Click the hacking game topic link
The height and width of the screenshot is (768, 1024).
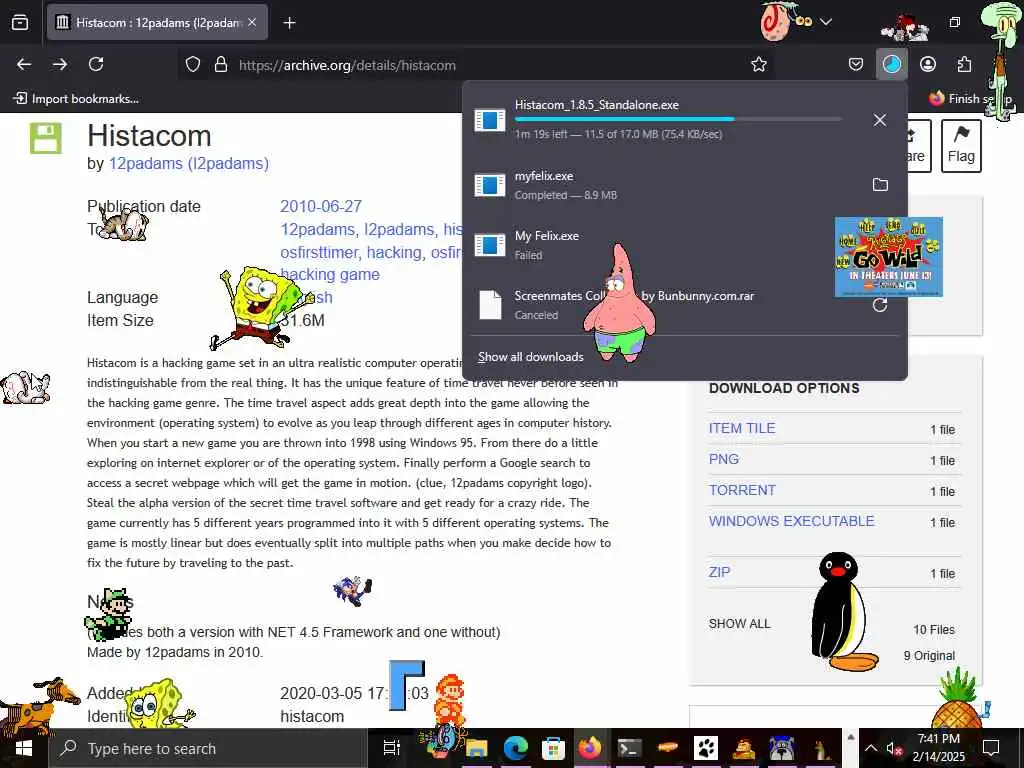coord(330,275)
